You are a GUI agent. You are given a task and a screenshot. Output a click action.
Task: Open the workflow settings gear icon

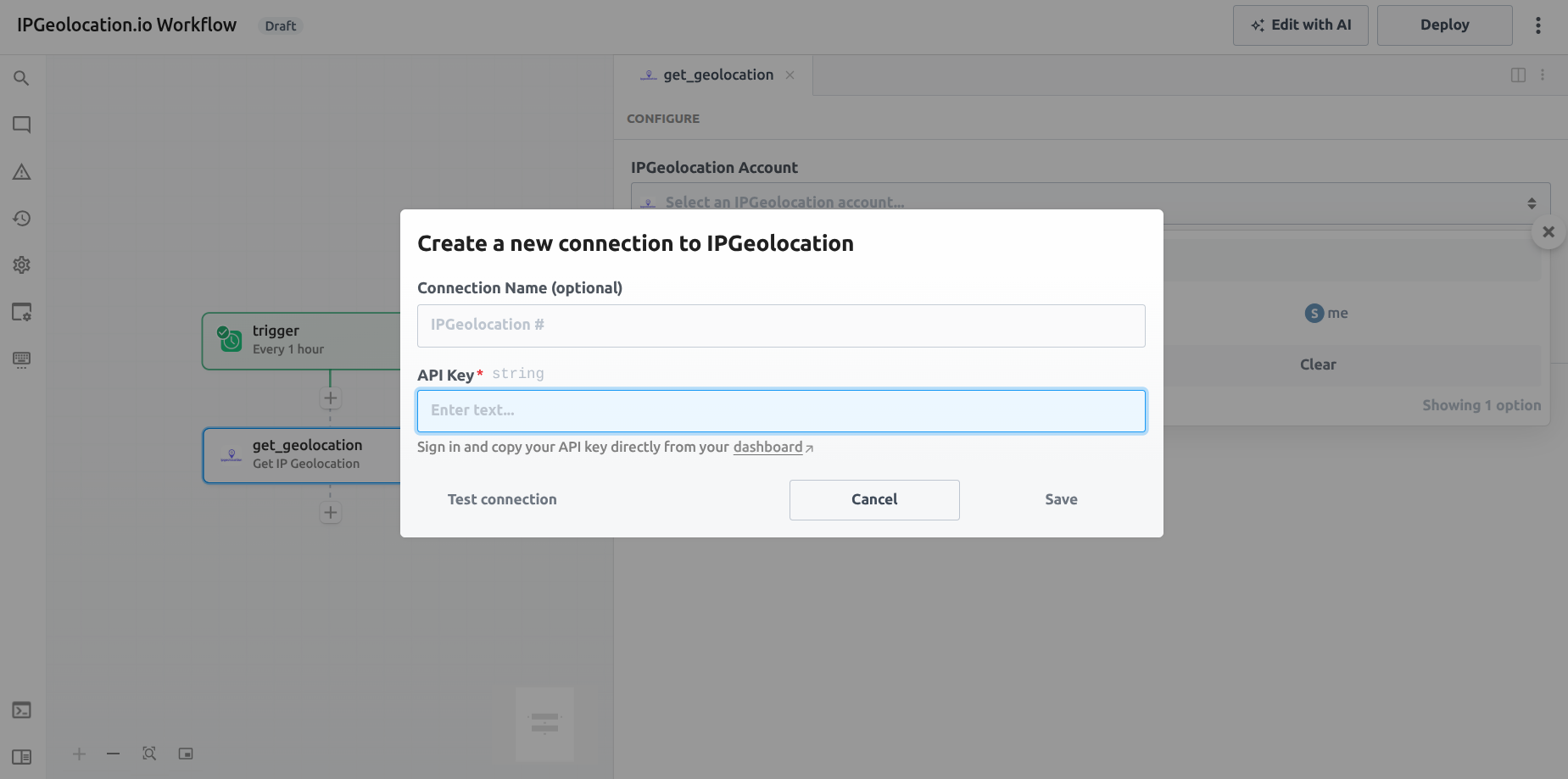[22, 265]
